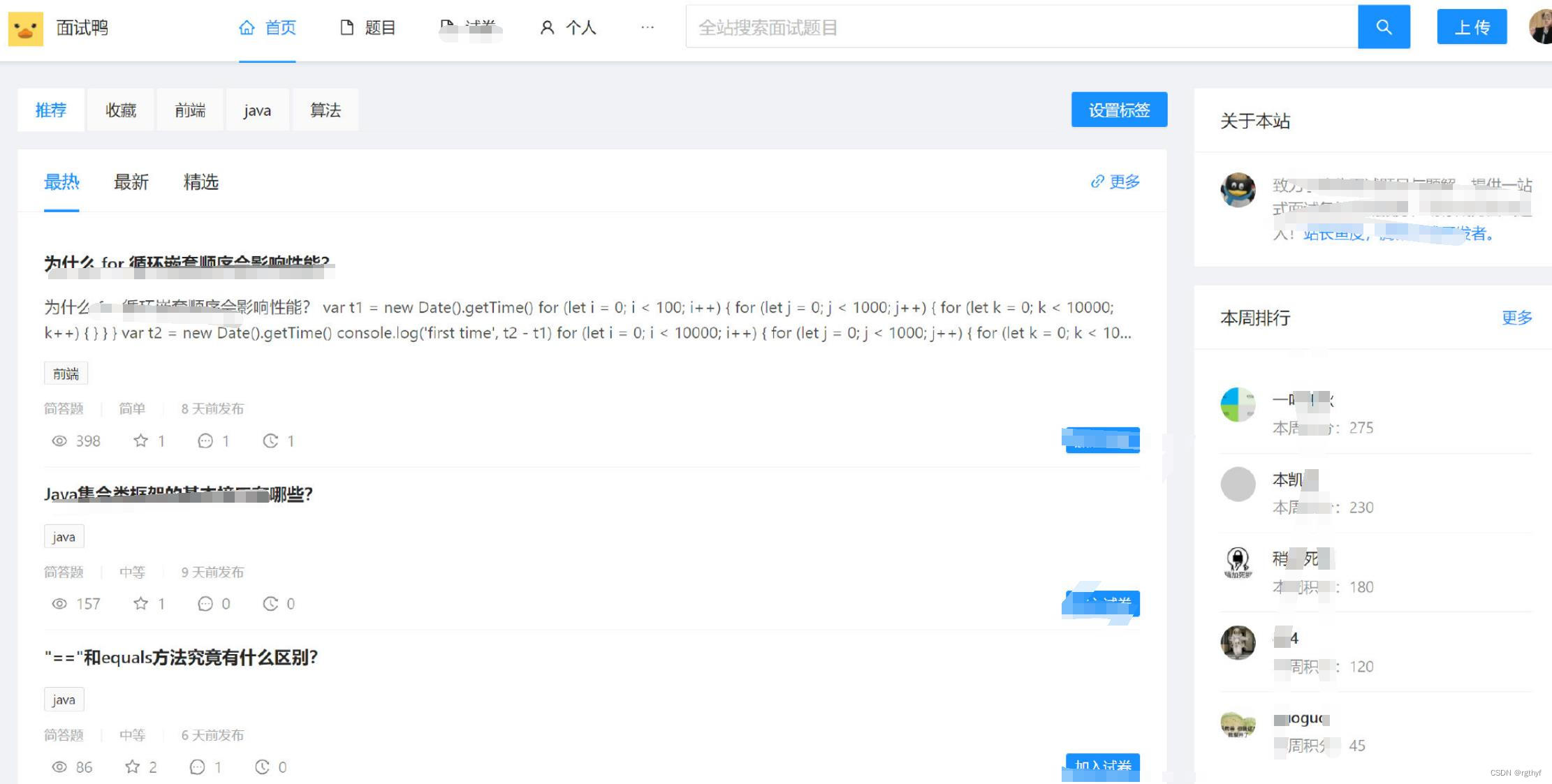Open the gray avatar of 230-point user
The width and height of the screenshot is (1552, 784).
point(1238,484)
